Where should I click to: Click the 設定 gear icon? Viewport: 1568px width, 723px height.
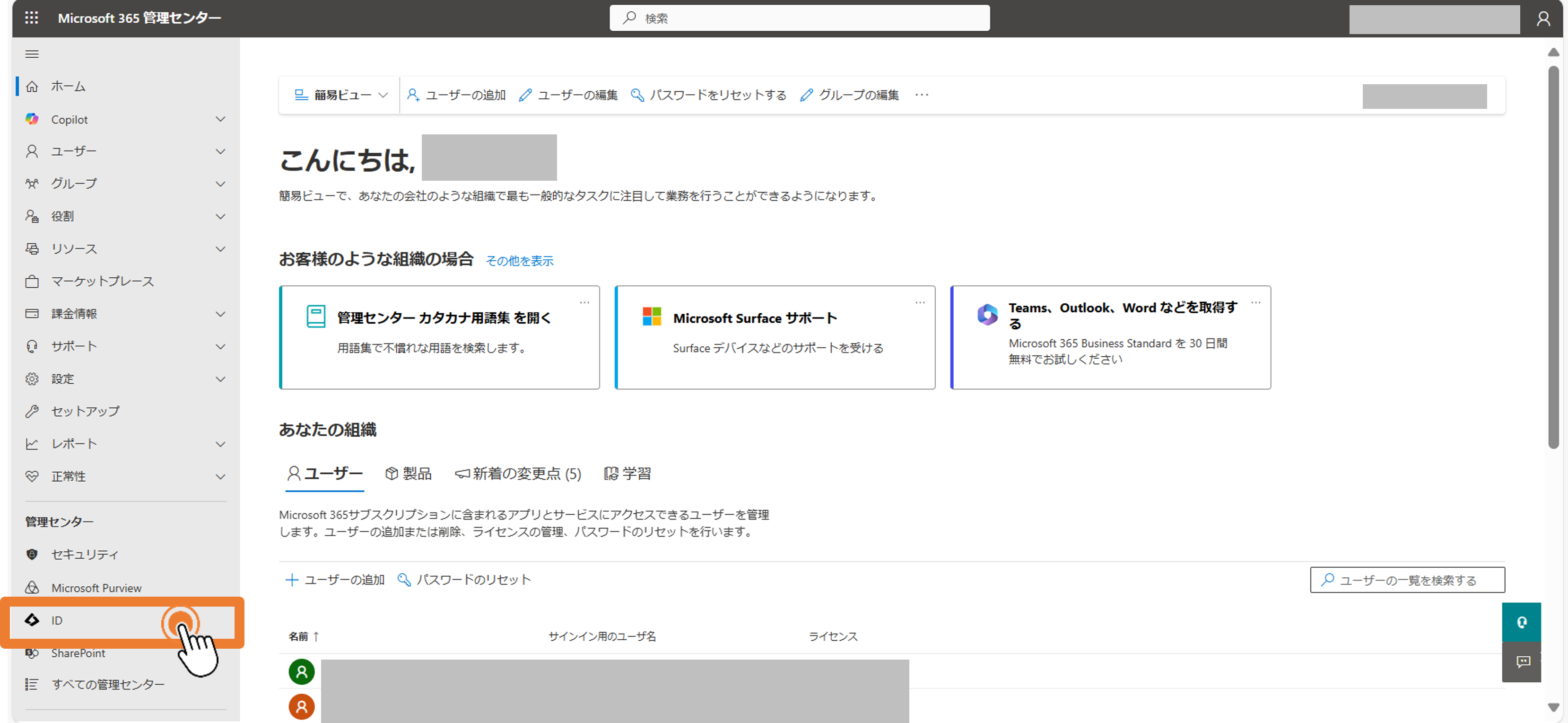(32, 379)
